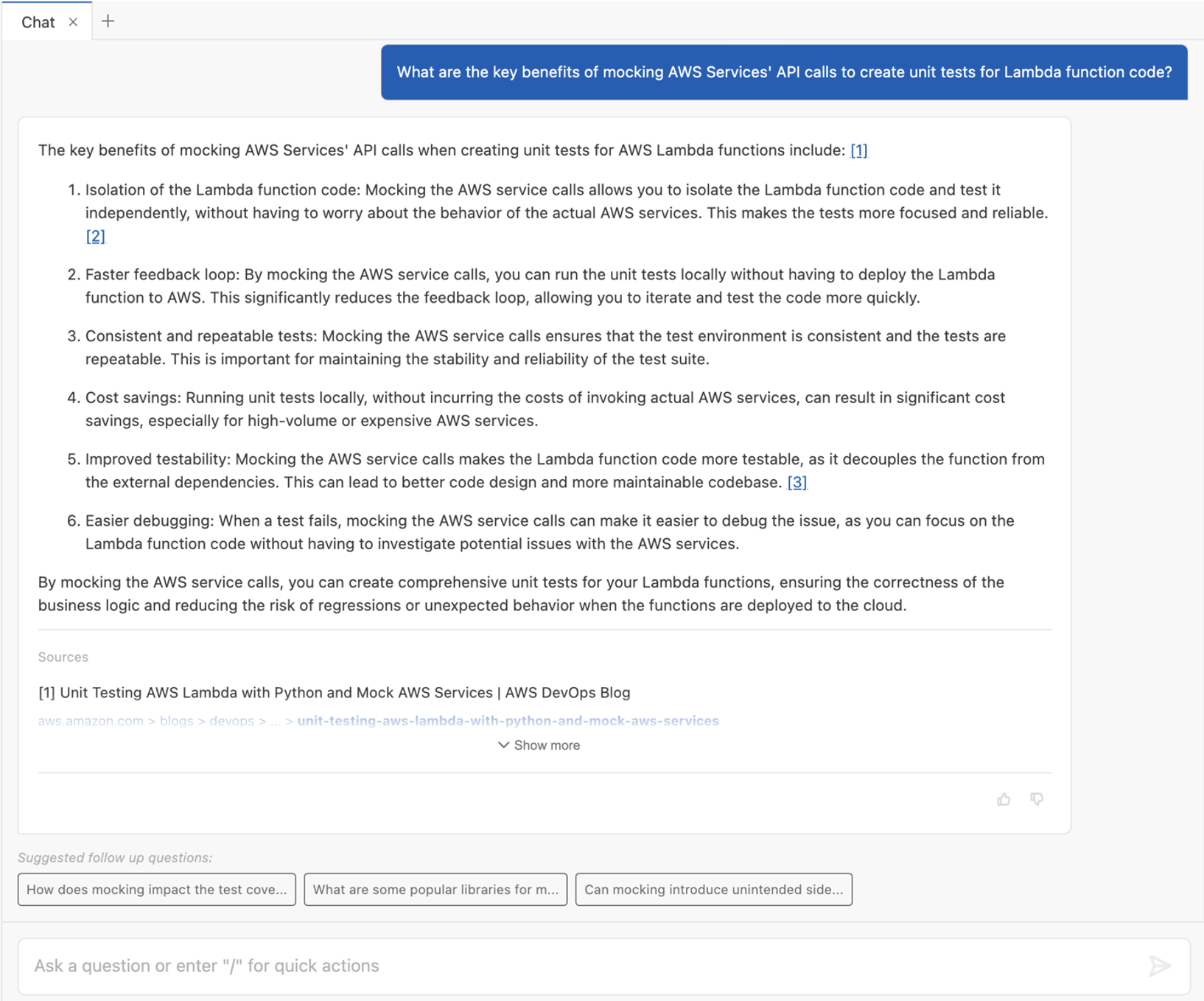Click the send message arrow icon
Image resolution: width=1204 pixels, height=1001 pixels.
[x=1159, y=966]
